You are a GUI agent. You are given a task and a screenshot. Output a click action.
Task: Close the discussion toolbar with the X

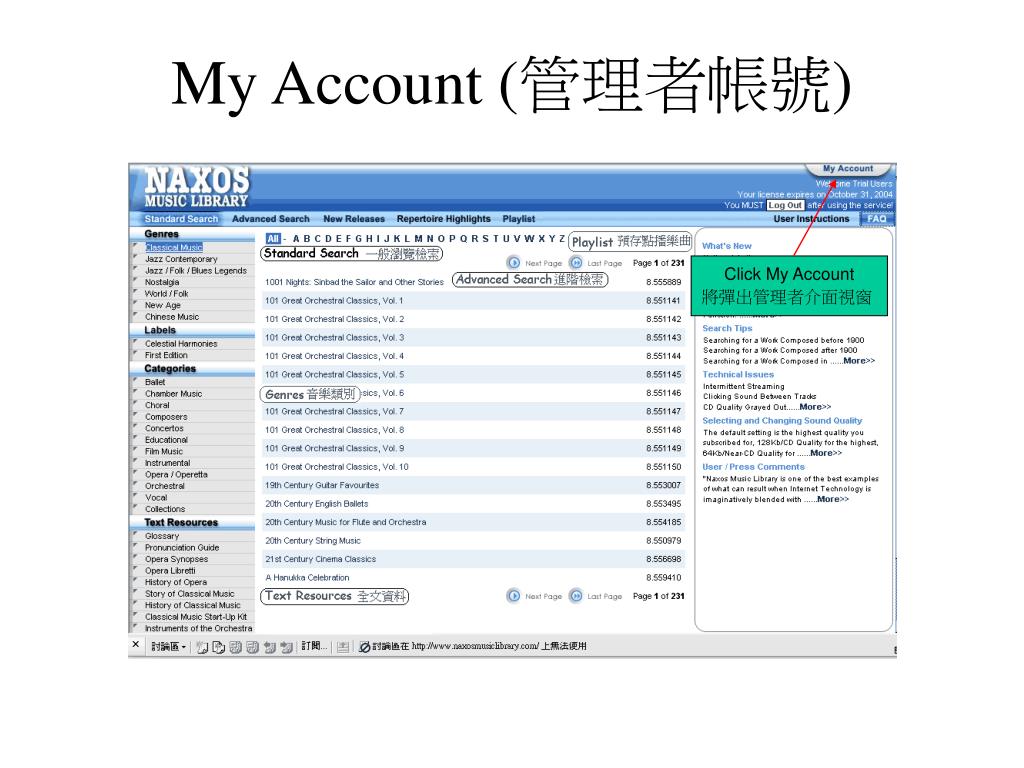[136, 645]
